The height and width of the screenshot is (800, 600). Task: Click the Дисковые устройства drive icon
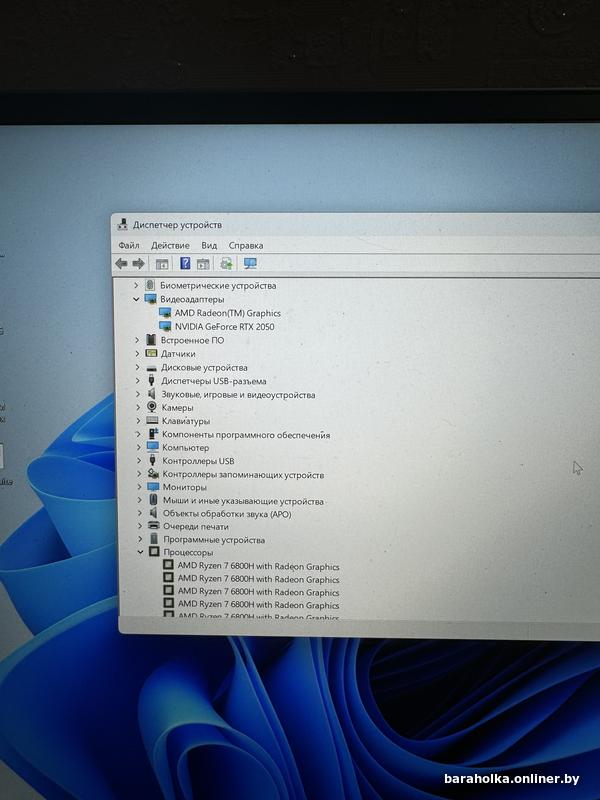click(152, 367)
